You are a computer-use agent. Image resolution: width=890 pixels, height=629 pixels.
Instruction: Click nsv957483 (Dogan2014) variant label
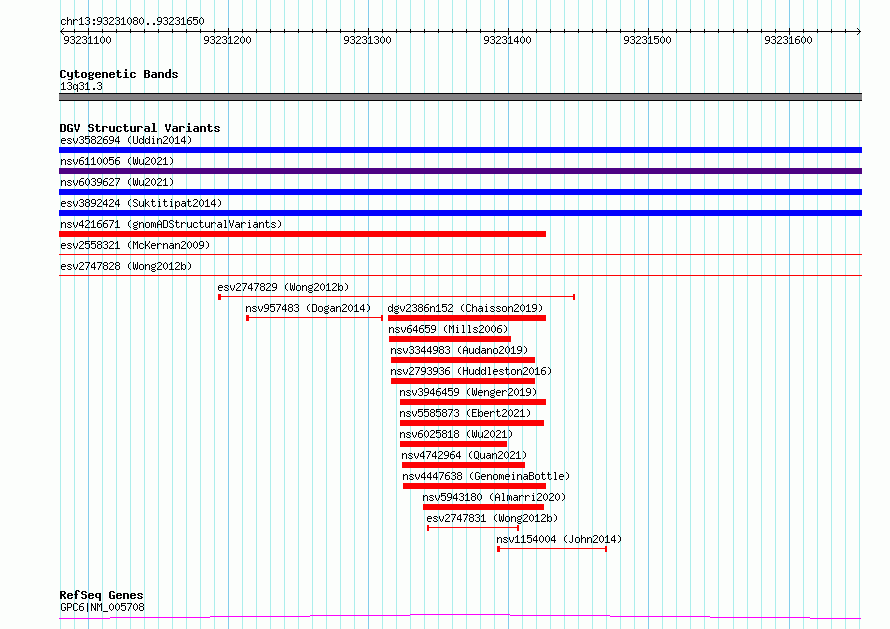tap(308, 308)
